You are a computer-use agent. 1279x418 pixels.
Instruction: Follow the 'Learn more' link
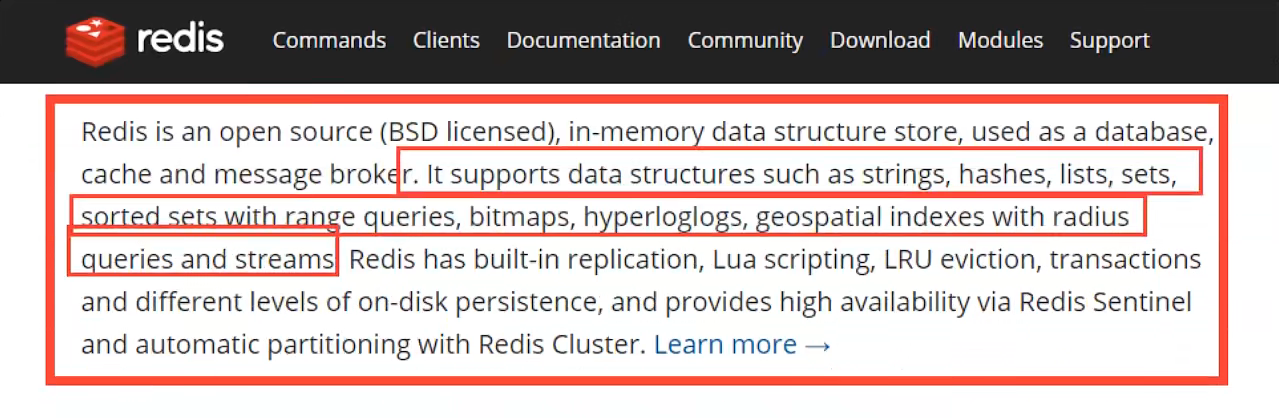(x=725, y=345)
